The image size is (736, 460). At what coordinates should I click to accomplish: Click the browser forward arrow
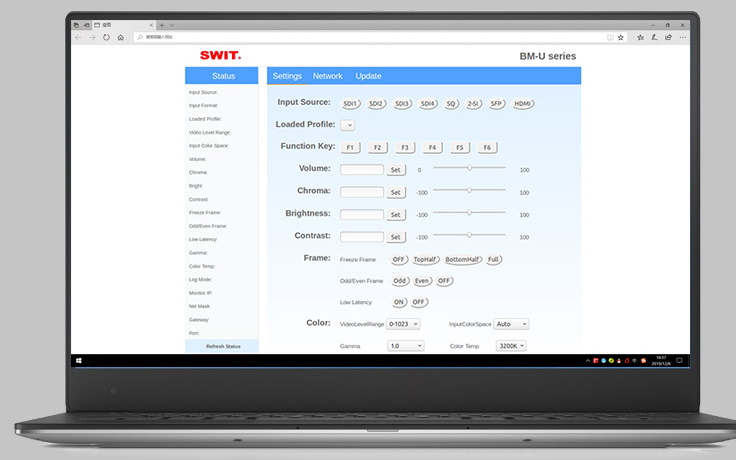(92, 38)
